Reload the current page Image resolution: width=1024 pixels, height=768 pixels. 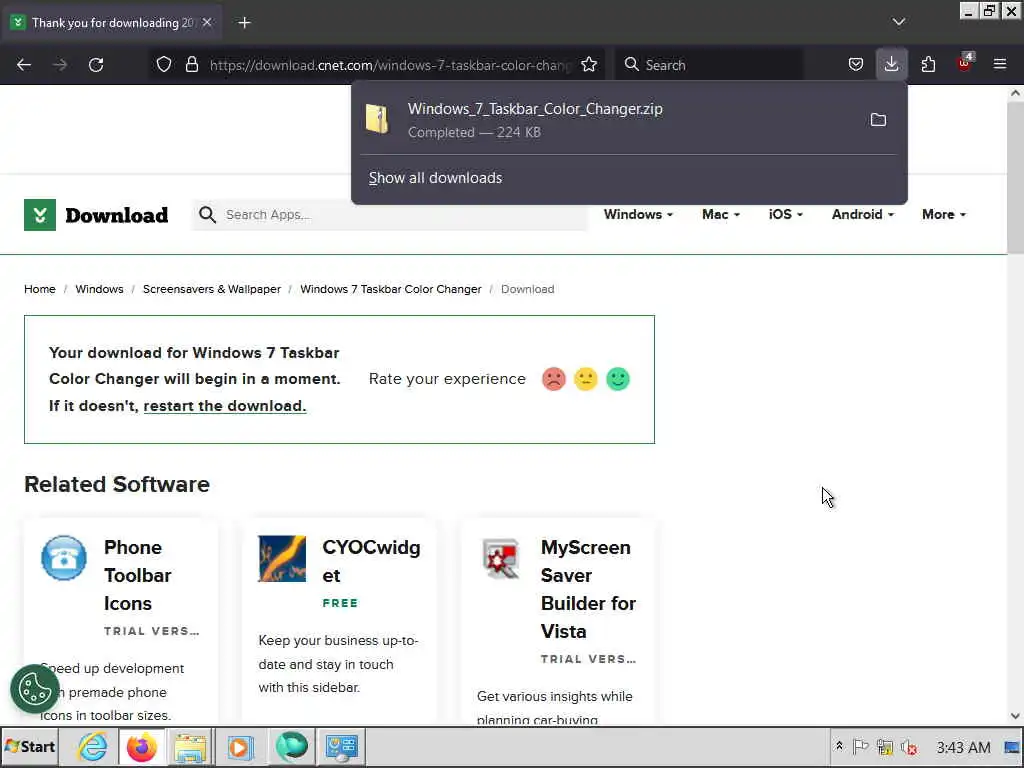point(96,65)
